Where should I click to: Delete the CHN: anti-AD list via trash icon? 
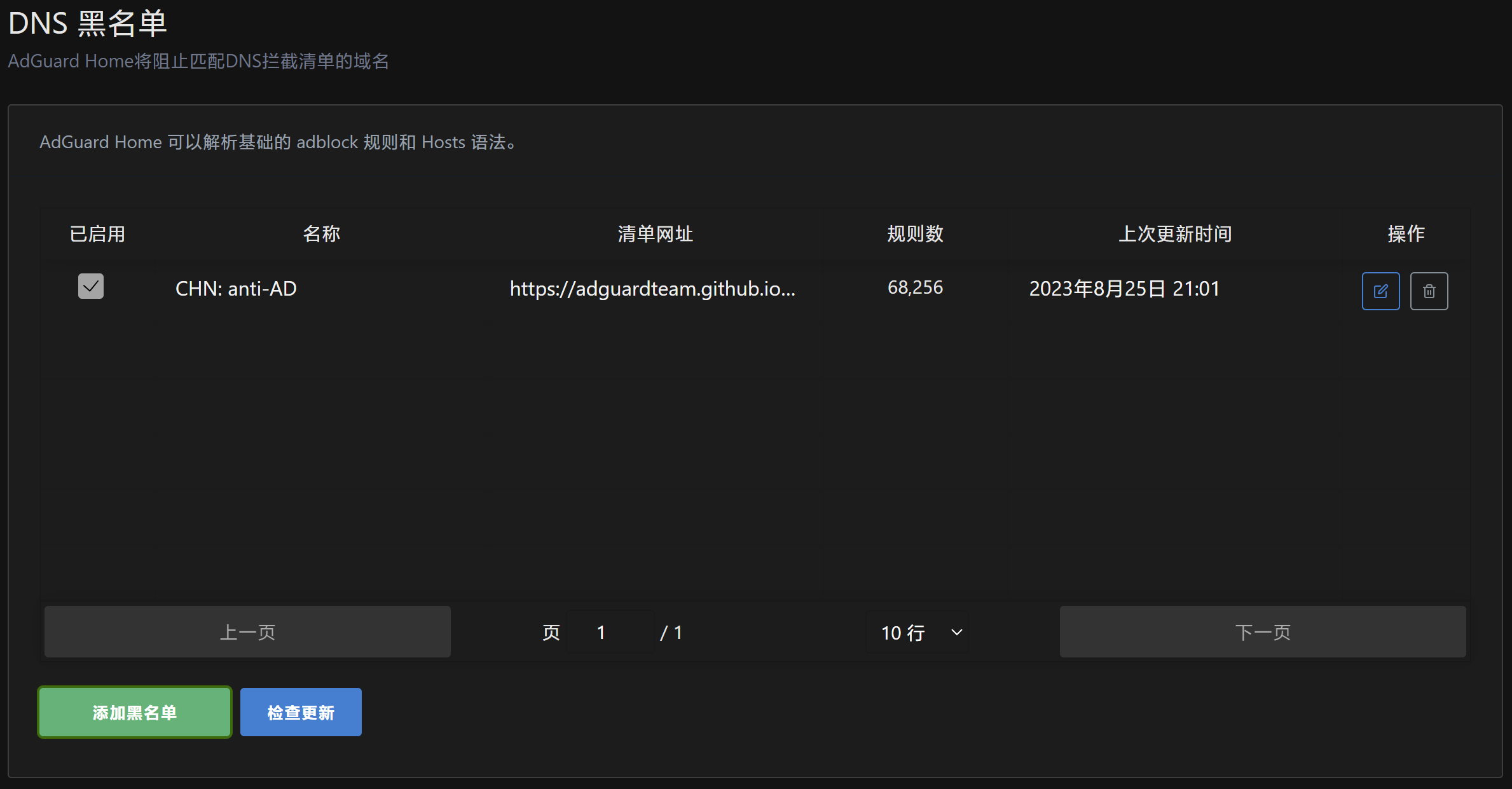[x=1429, y=291]
